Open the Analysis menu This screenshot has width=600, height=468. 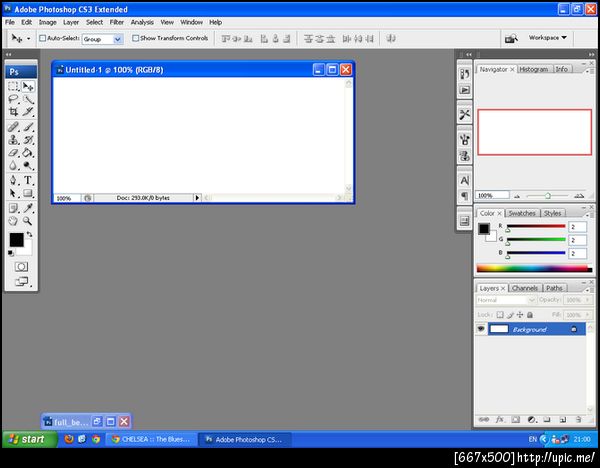pos(142,22)
